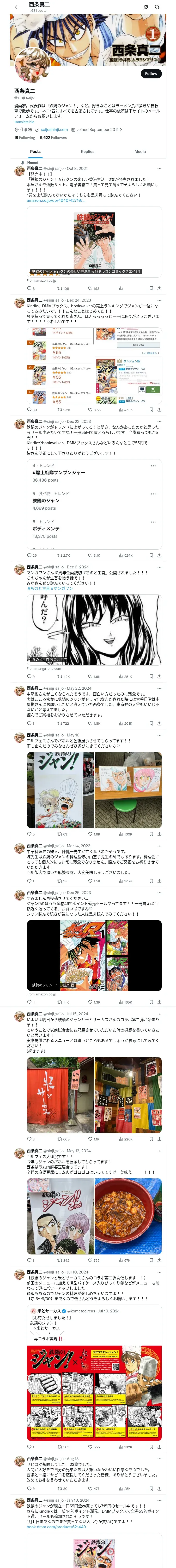Switch to the Media tab
176x1568 pixels.
pyautogui.click(x=140, y=152)
